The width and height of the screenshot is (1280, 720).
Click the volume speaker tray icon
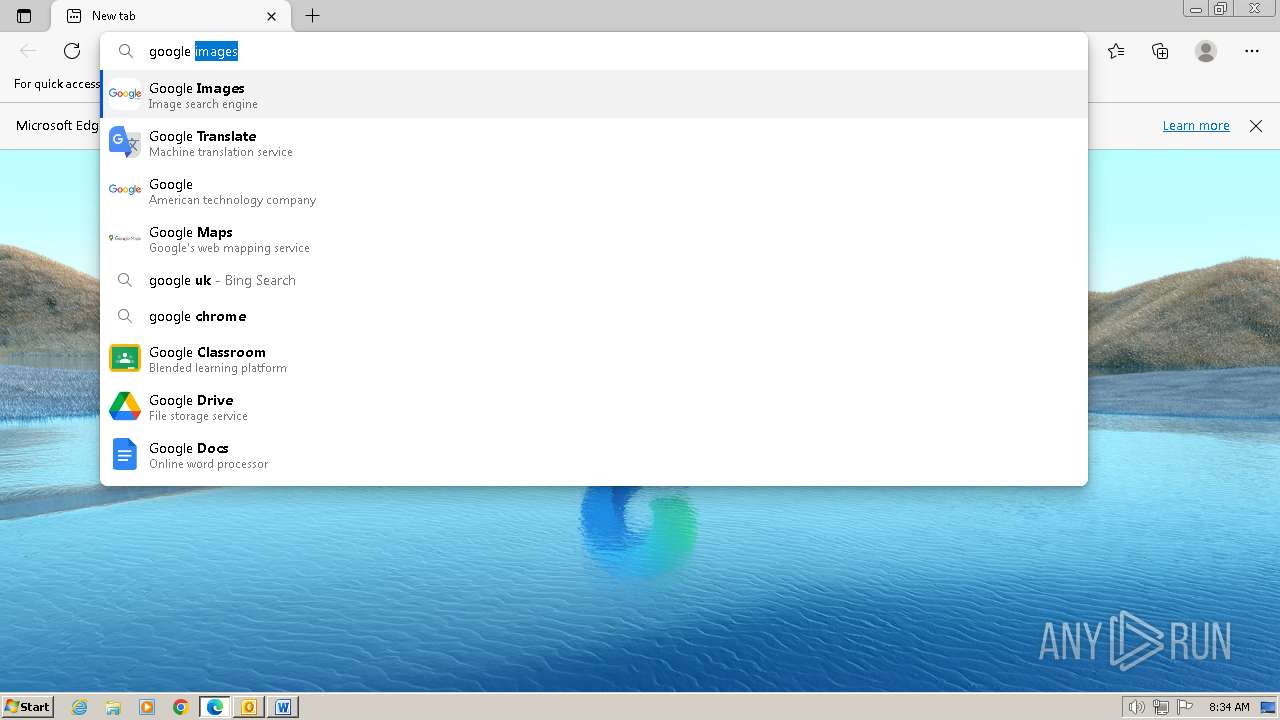(x=1137, y=707)
